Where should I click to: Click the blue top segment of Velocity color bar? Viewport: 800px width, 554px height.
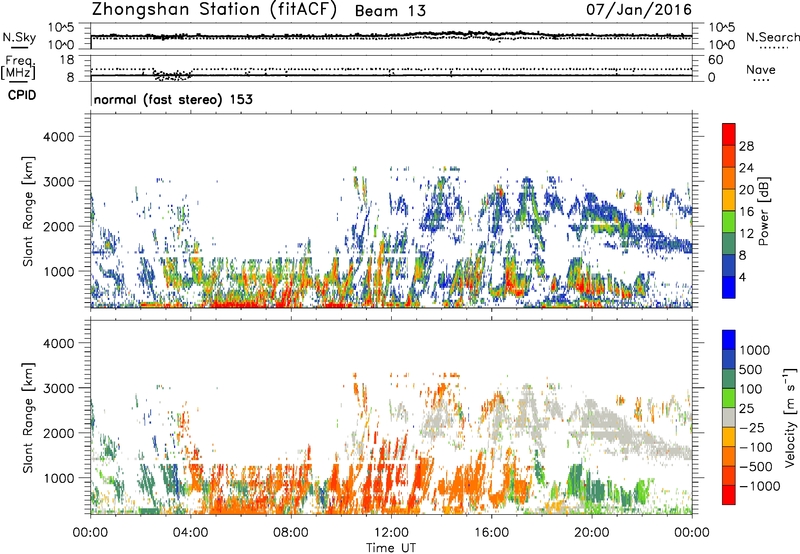(729, 340)
